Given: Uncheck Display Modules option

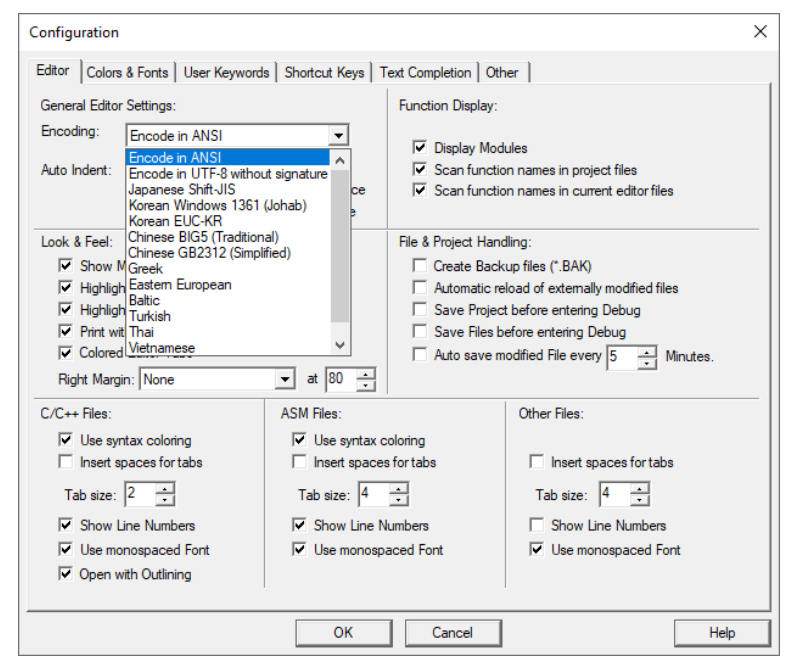Looking at the screenshot, I should coord(420,148).
